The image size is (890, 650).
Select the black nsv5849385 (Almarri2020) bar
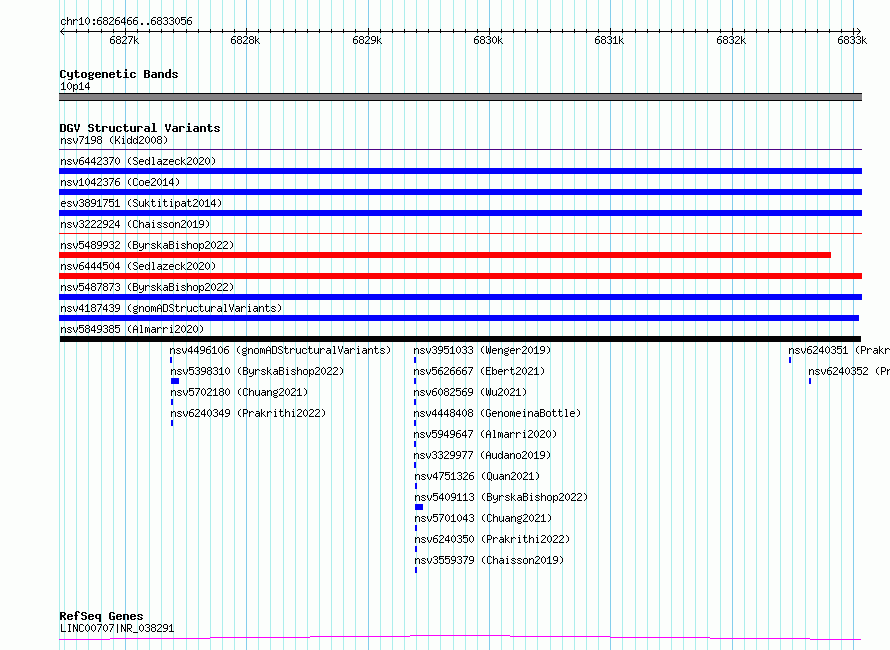click(x=460, y=339)
